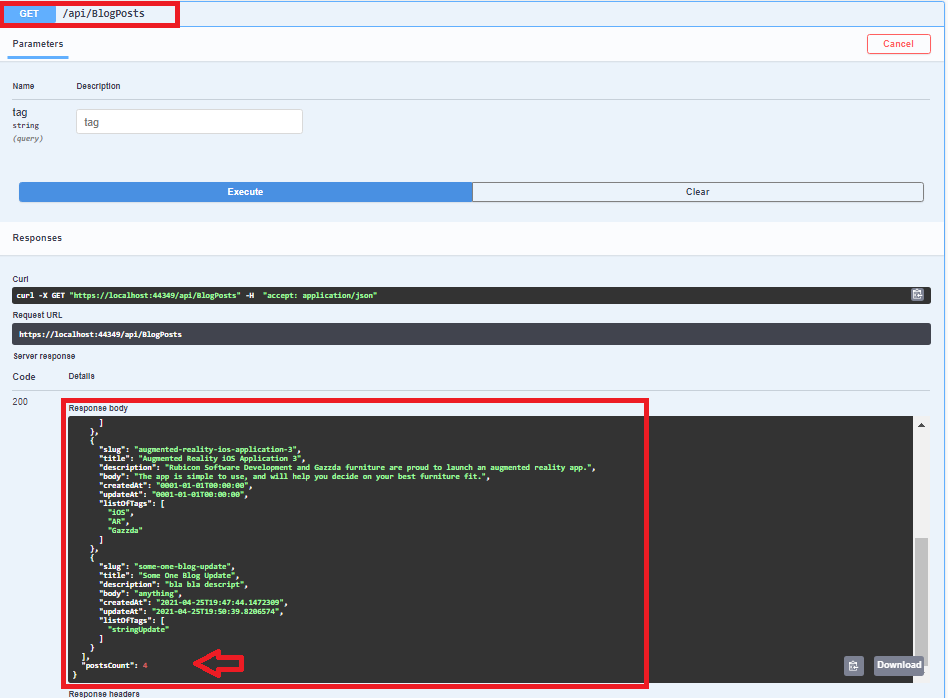This screenshot has height=698, width=948.
Task: Click the Code column header
Action: (24, 377)
